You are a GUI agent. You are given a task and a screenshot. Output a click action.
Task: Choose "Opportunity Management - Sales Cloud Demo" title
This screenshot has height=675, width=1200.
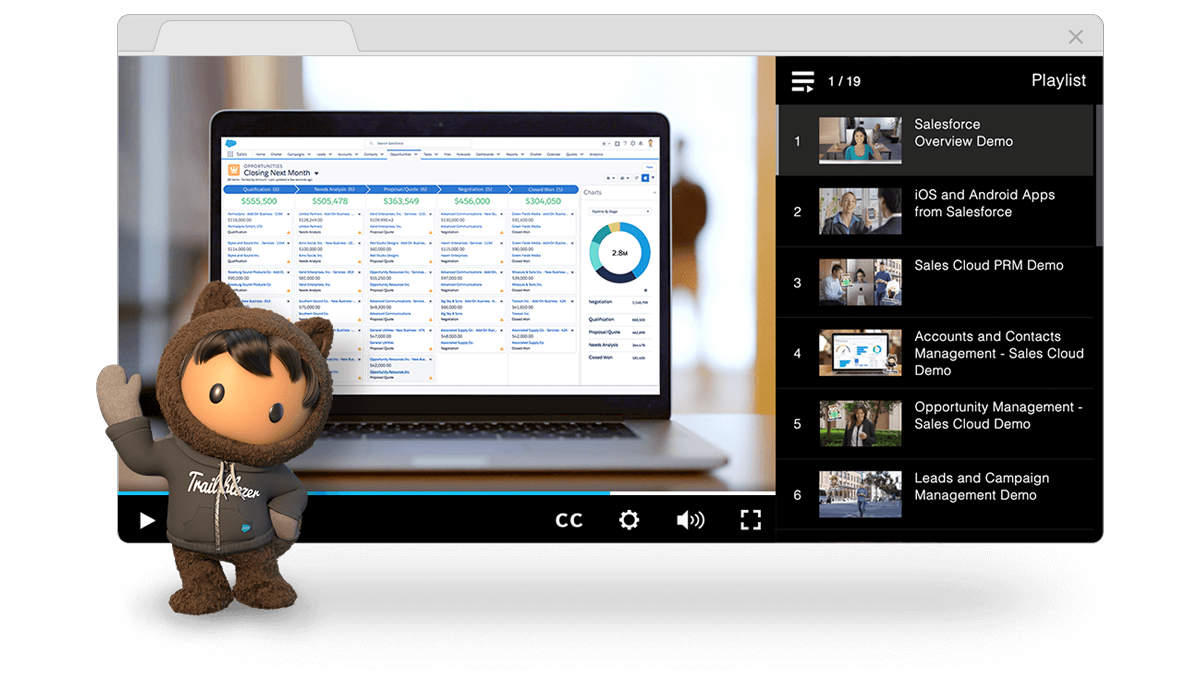pos(998,415)
